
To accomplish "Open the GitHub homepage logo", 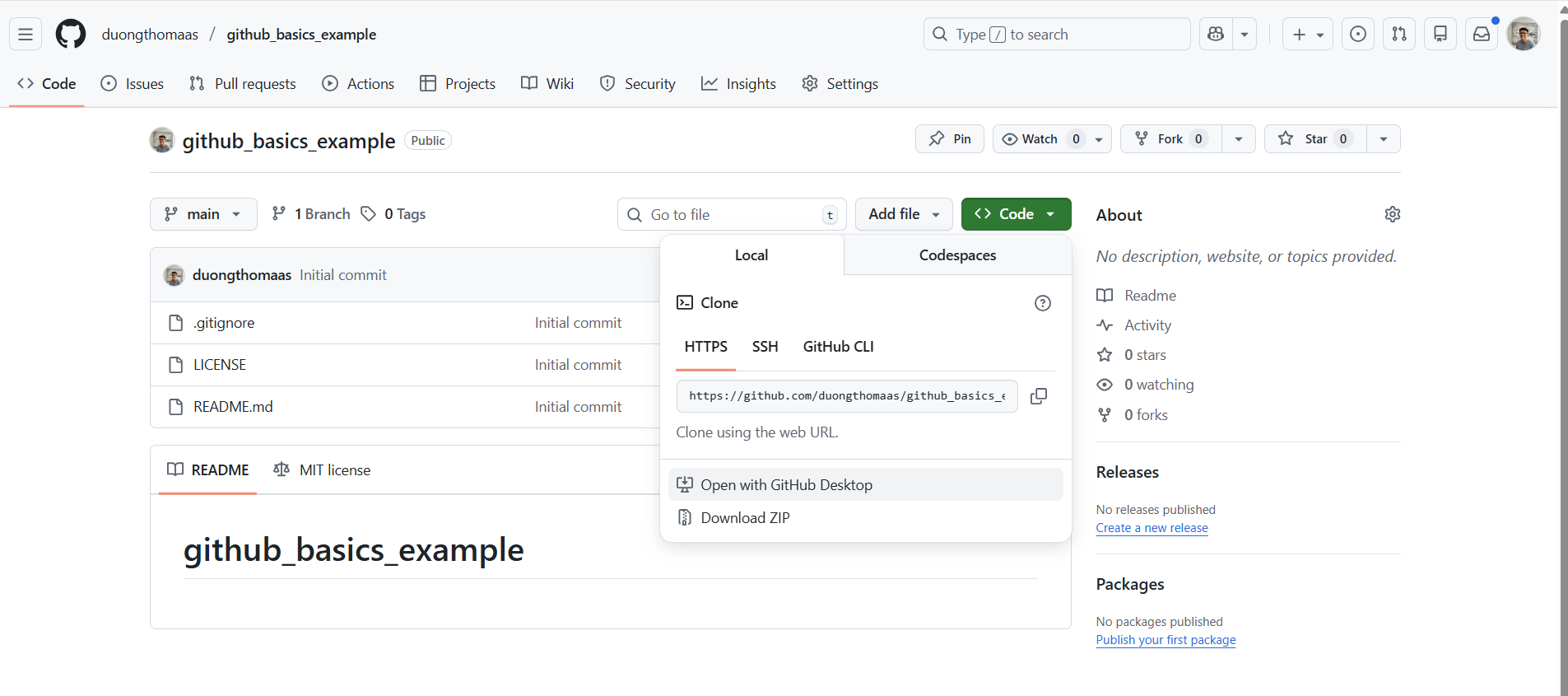I will tap(71, 35).
